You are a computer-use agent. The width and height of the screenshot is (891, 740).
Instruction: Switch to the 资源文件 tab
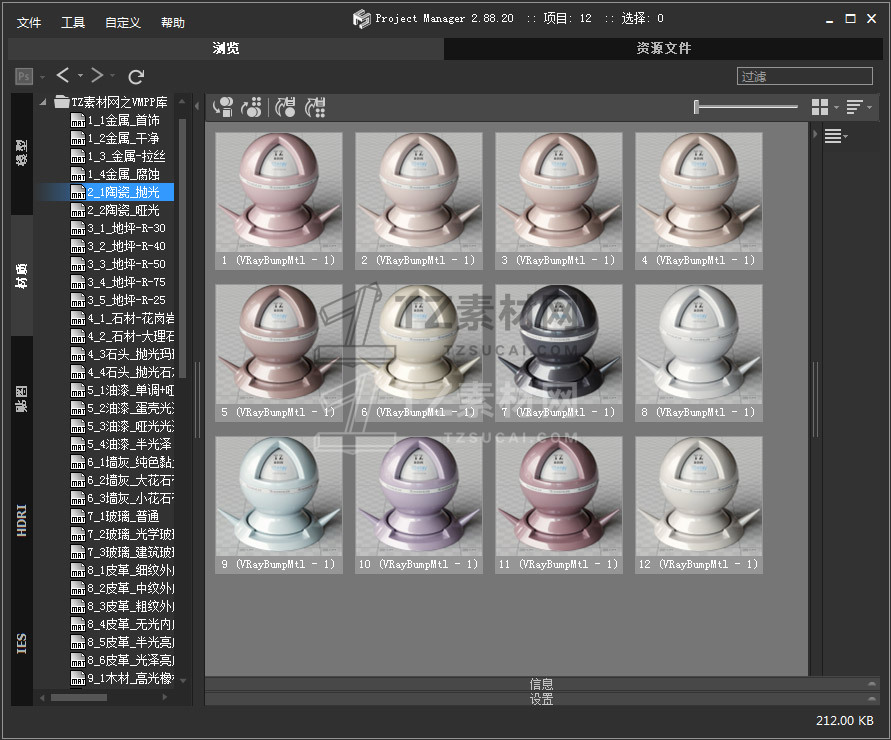pos(663,48)
